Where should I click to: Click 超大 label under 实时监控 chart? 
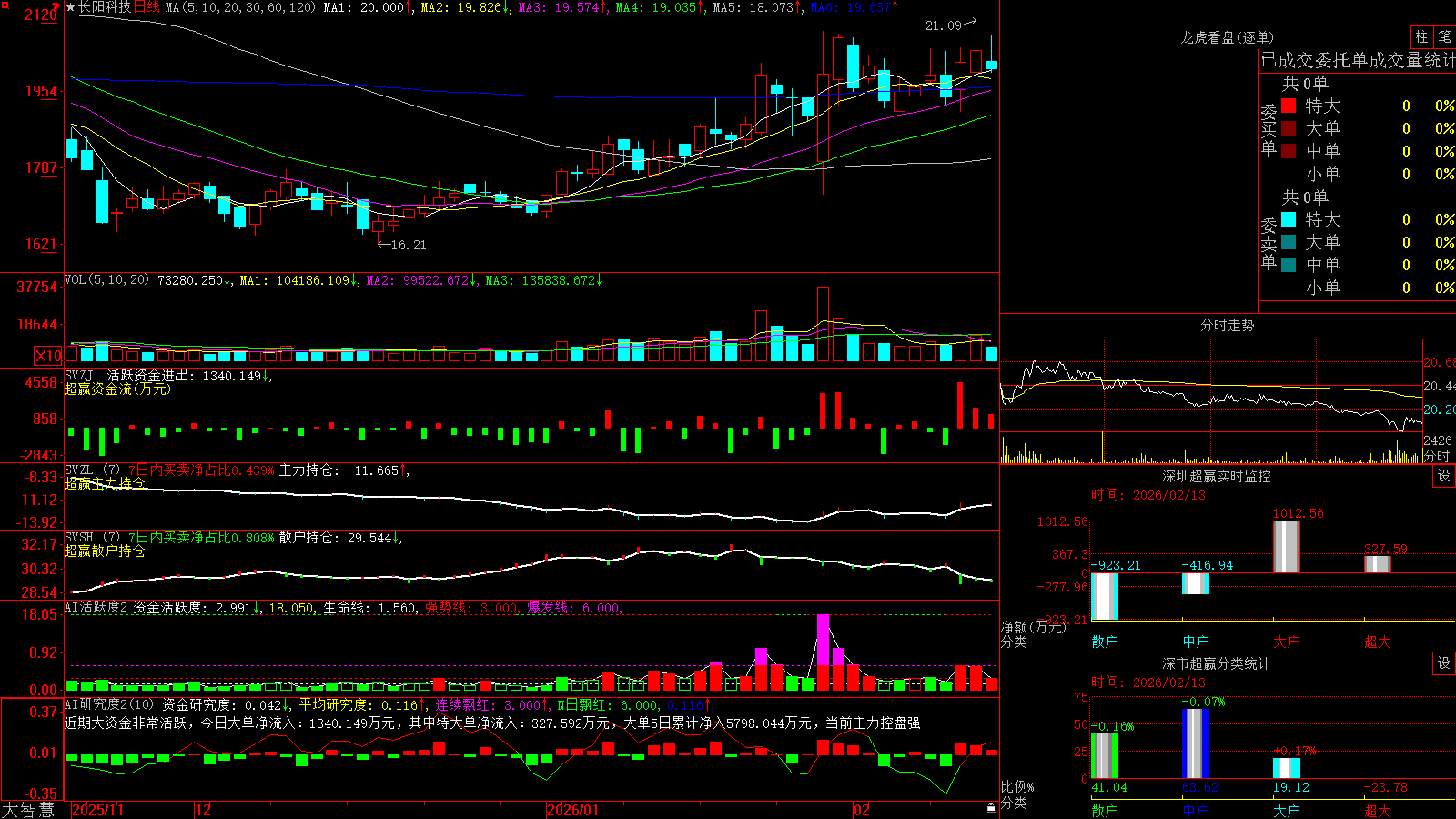click(x=1378, y=642)
